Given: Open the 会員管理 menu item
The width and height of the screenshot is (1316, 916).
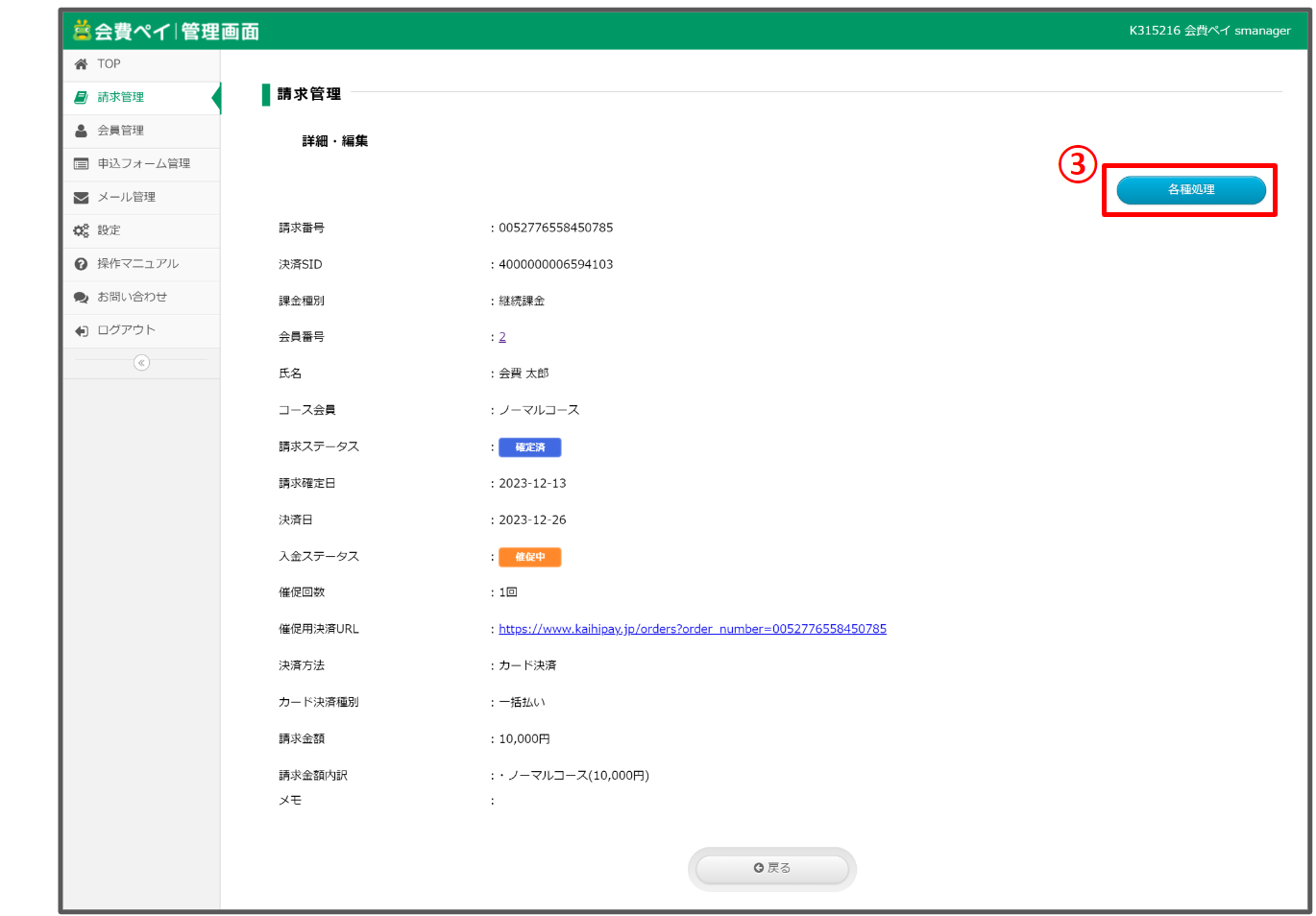Looking at the screenshot, I should coord(121,131).
